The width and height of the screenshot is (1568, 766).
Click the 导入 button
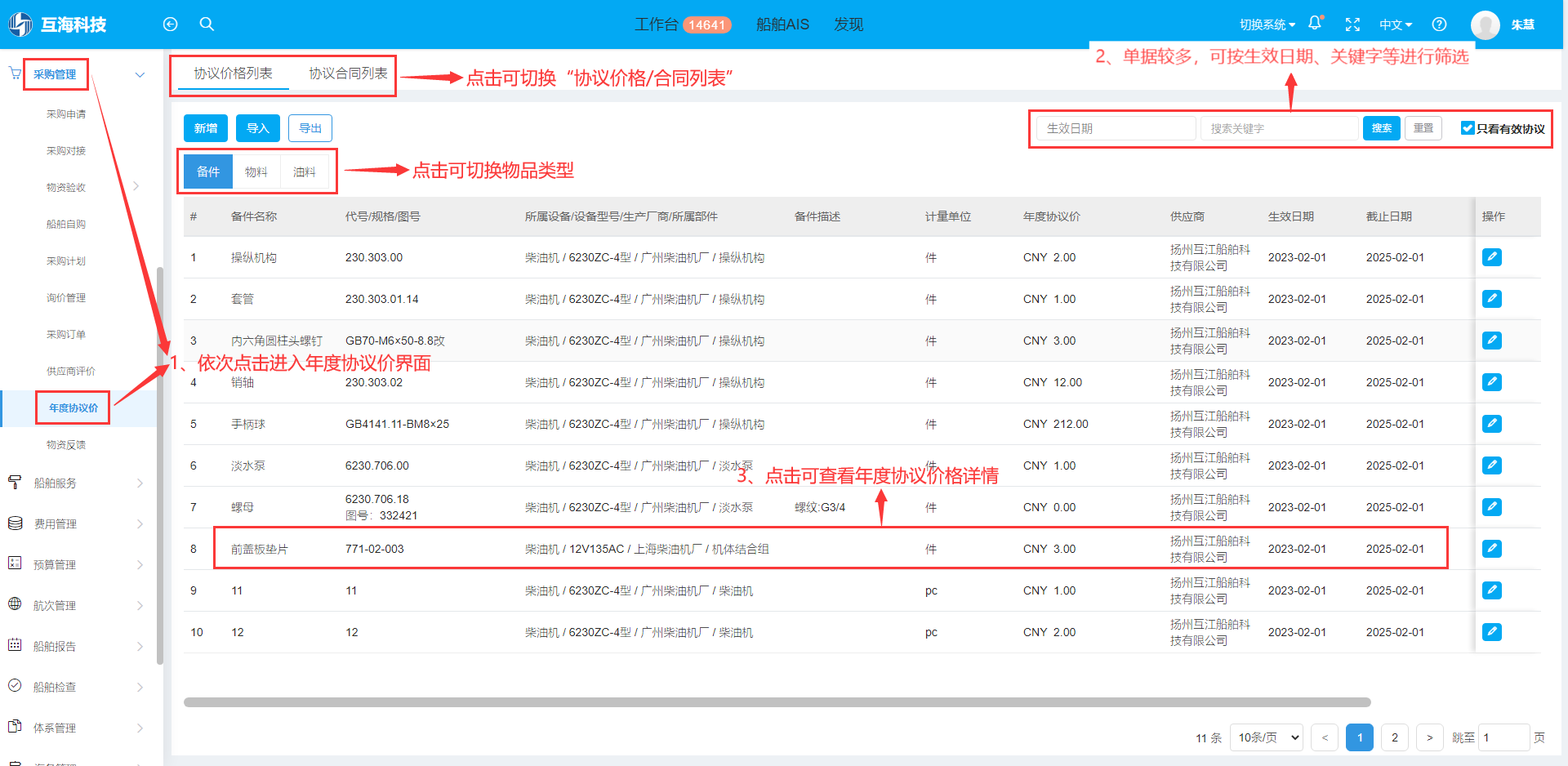(258, 128)
